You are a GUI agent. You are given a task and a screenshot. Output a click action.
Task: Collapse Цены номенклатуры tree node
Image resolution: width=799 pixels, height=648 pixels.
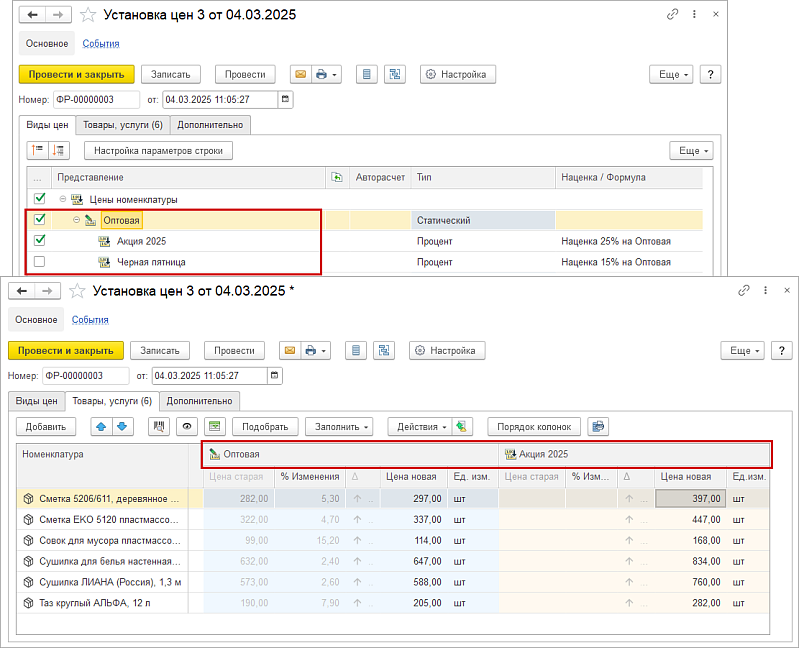(x=63, y=199)
